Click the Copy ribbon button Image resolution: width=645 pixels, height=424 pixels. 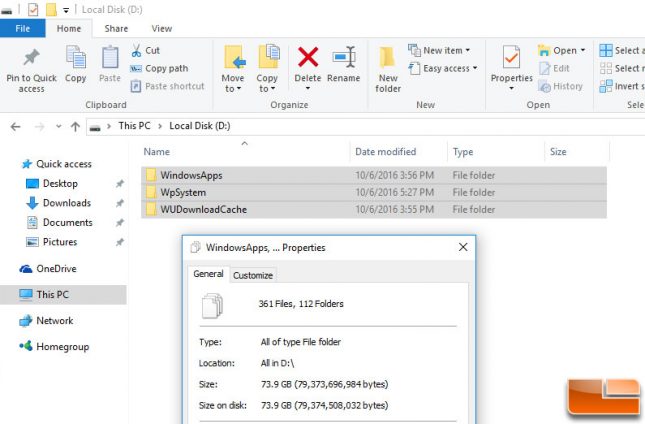point(76,64)
